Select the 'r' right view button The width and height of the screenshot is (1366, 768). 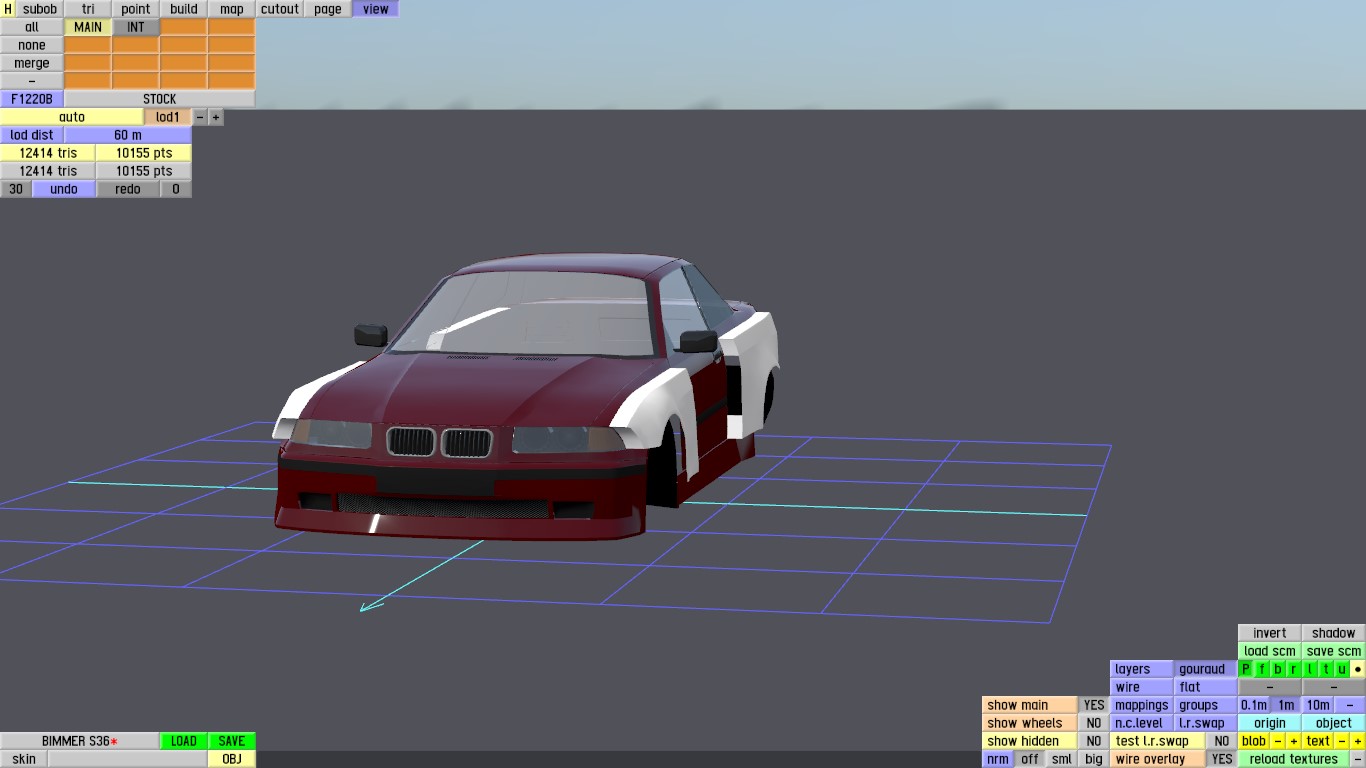point(1294,669)
